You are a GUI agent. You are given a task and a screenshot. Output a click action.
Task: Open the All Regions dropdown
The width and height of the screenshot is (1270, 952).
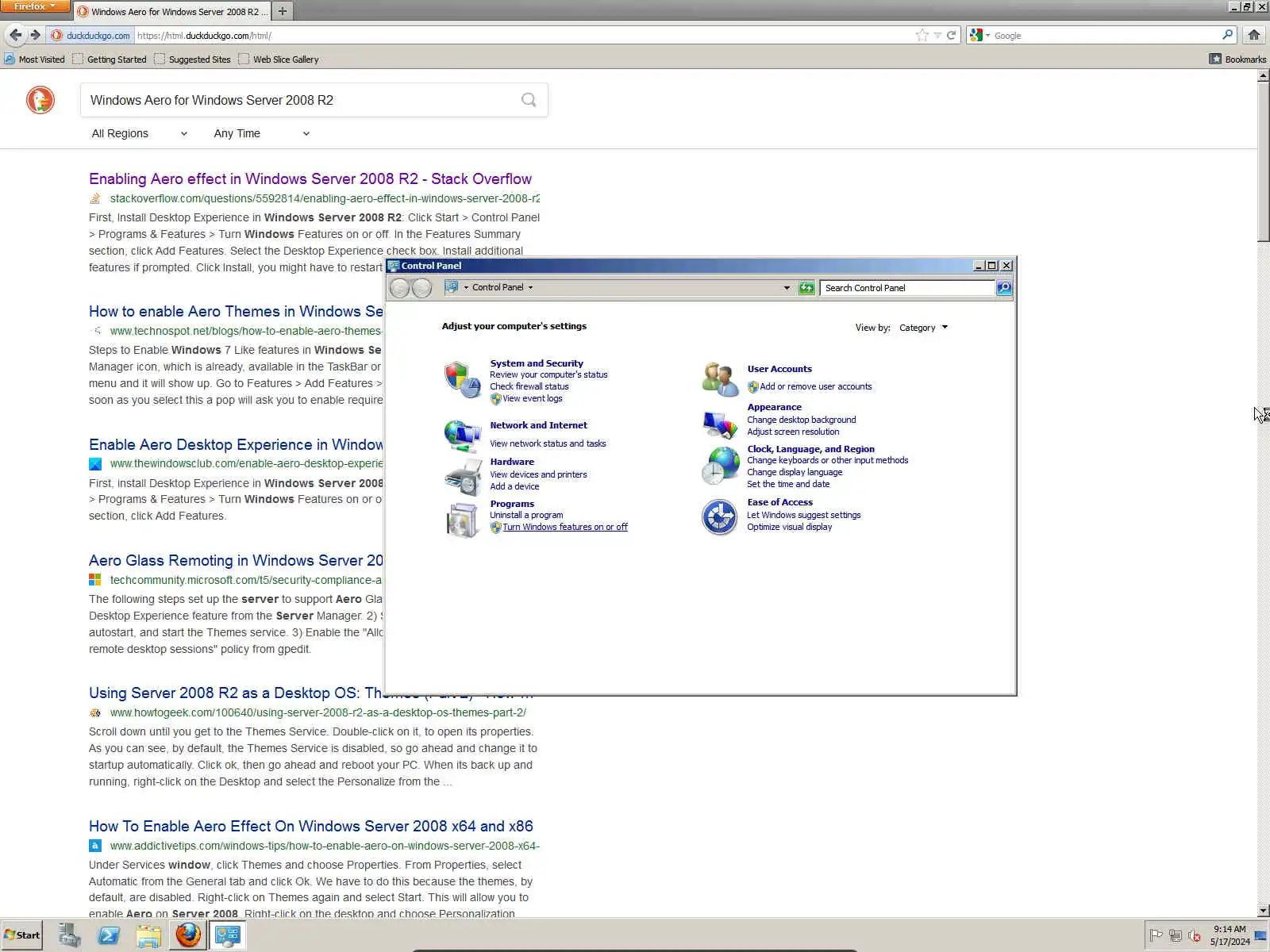click(x=140, y=133)
